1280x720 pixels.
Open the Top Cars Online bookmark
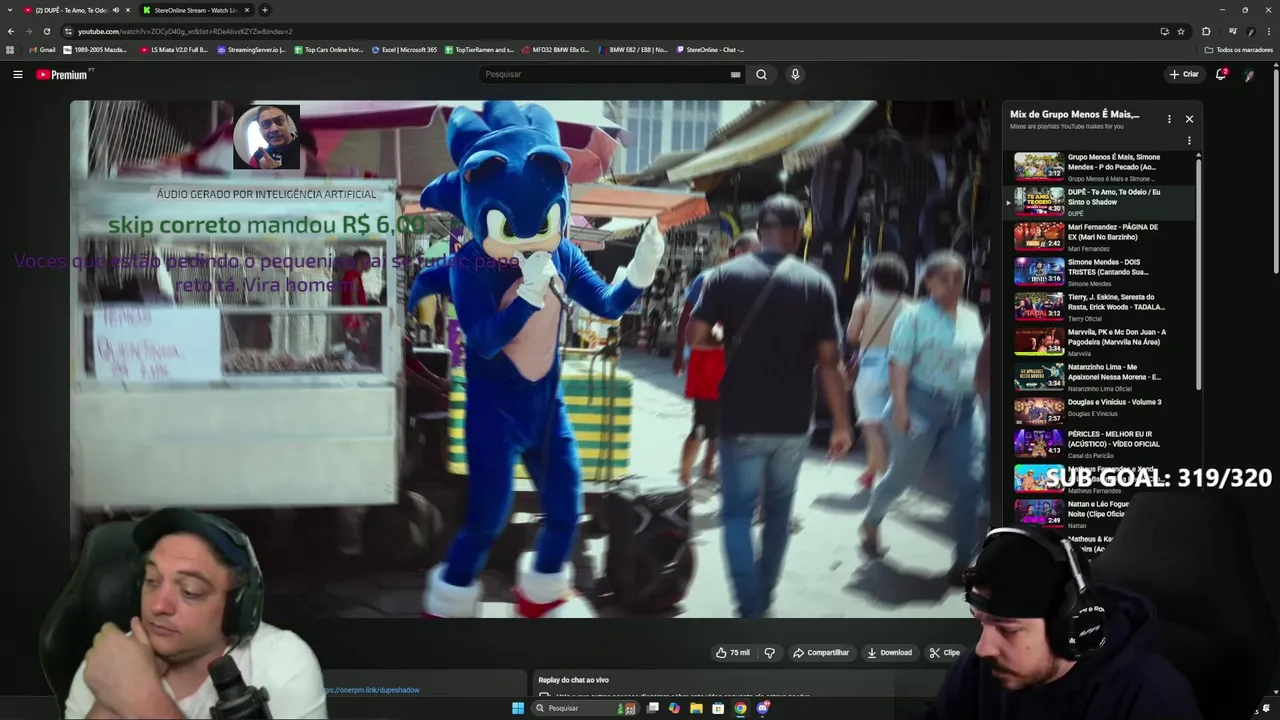point(329,49)
